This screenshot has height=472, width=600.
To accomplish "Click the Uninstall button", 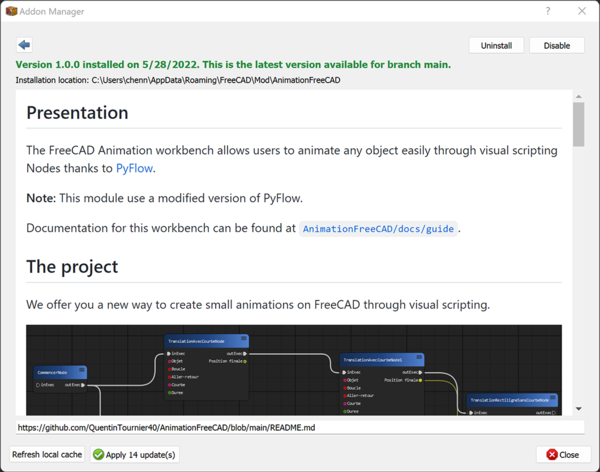I will pyautogui.click(x=496, y=46).
